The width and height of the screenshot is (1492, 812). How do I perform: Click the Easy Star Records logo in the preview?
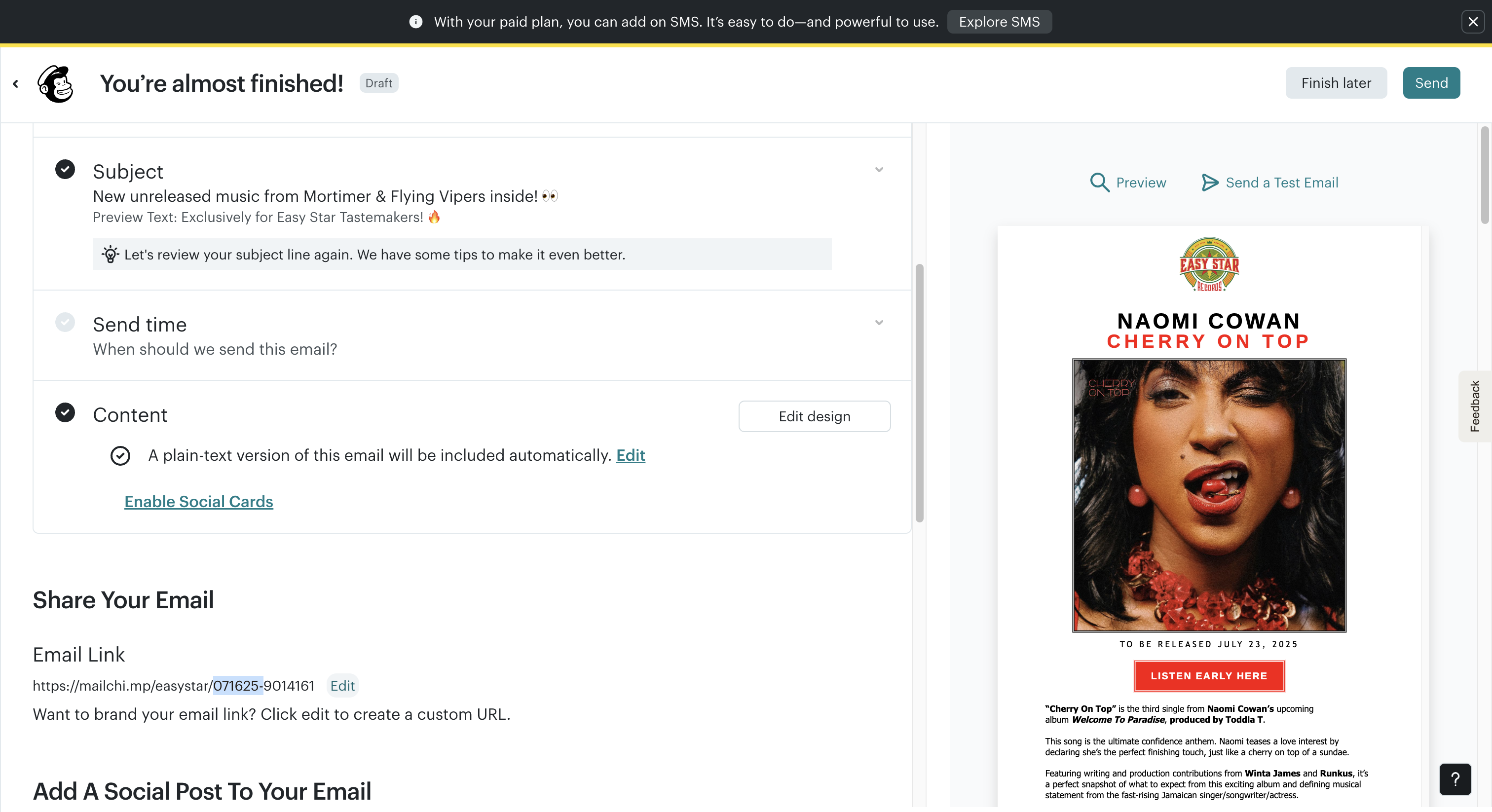(x=1209, y=264)
